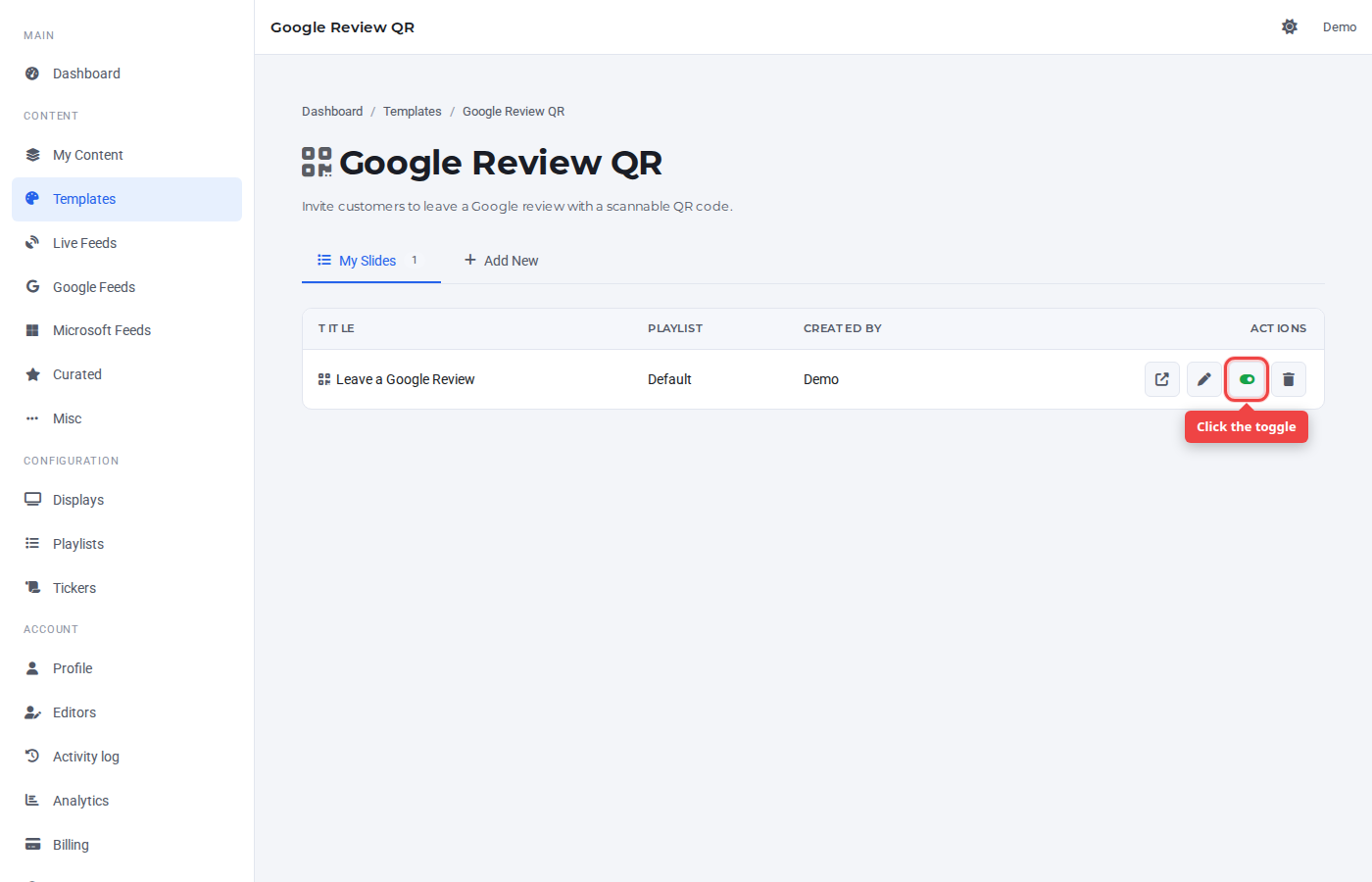
Task: Click the Demo created-by cell
Action: tap(821, 379)
